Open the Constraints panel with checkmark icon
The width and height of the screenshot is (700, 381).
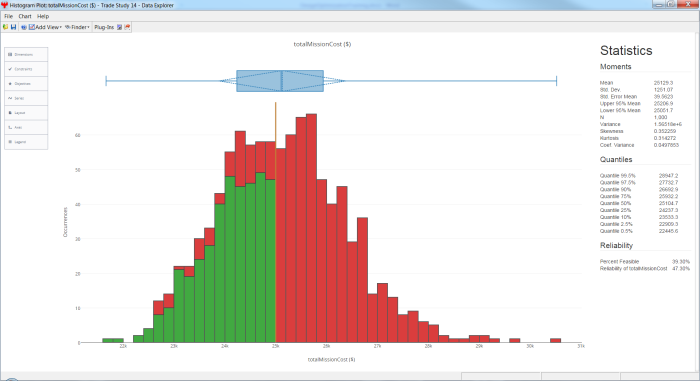[x=26, y=69]
